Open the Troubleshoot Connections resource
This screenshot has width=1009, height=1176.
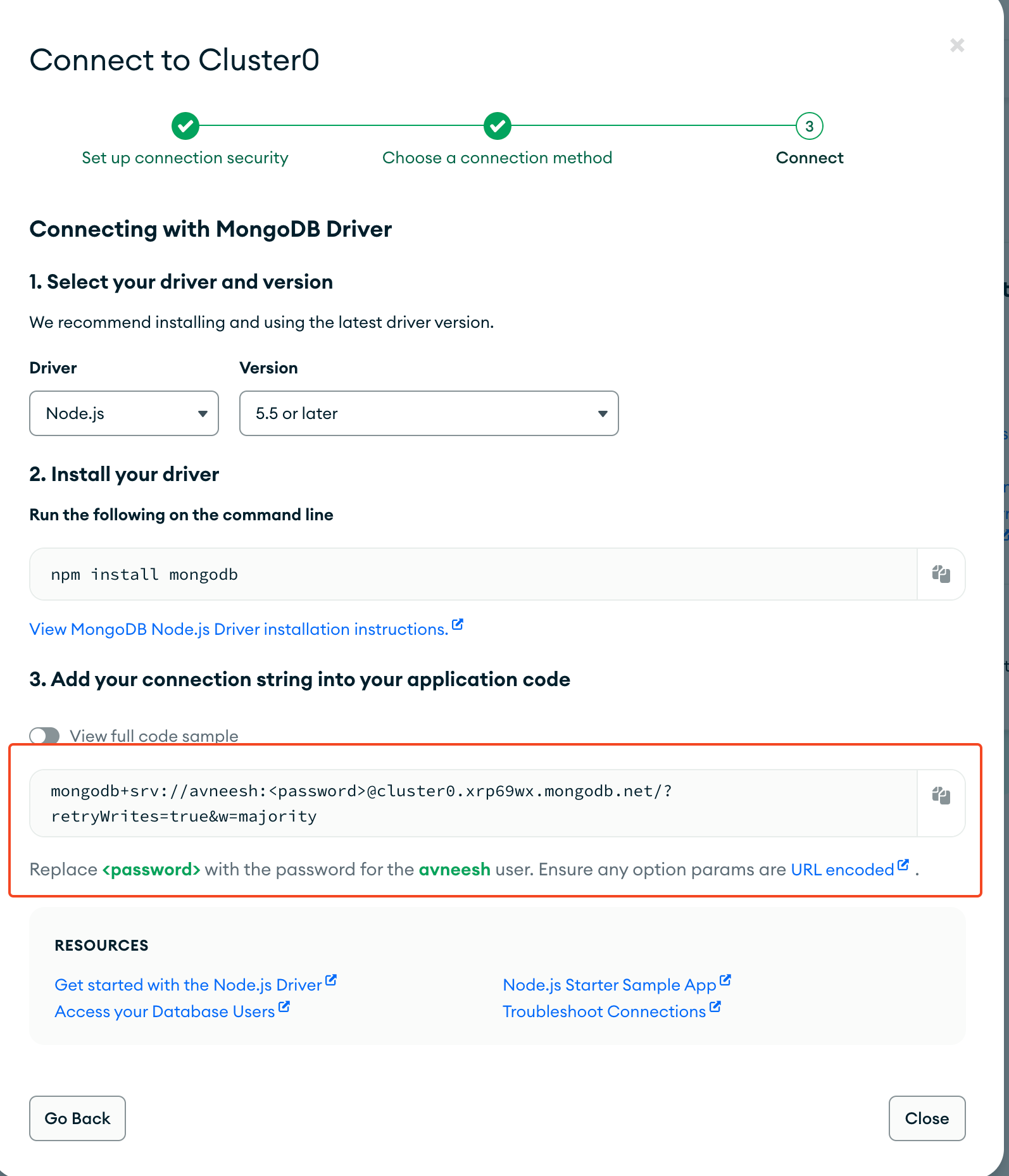point(605,1011)
